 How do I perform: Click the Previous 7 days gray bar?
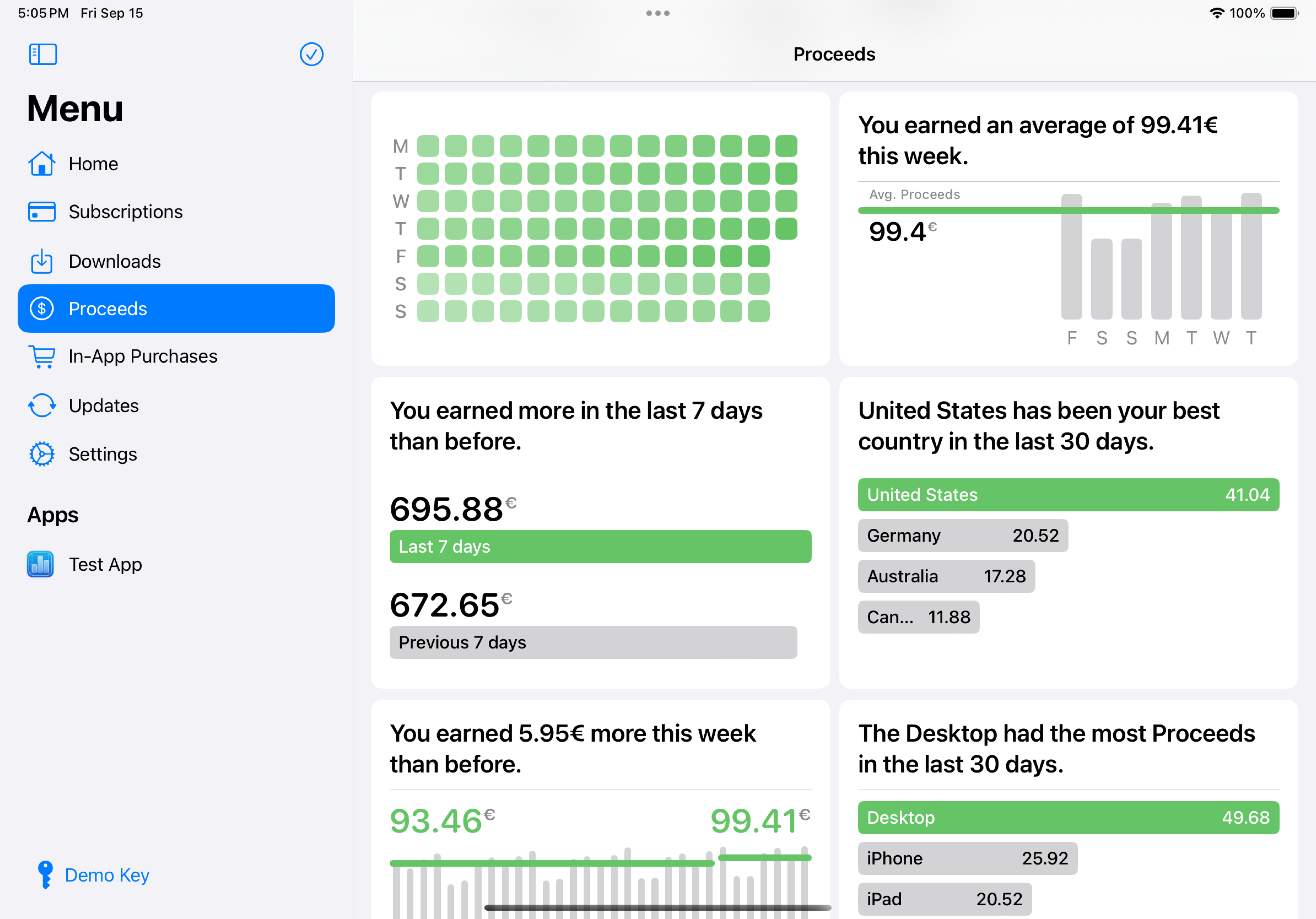(593, 642)
